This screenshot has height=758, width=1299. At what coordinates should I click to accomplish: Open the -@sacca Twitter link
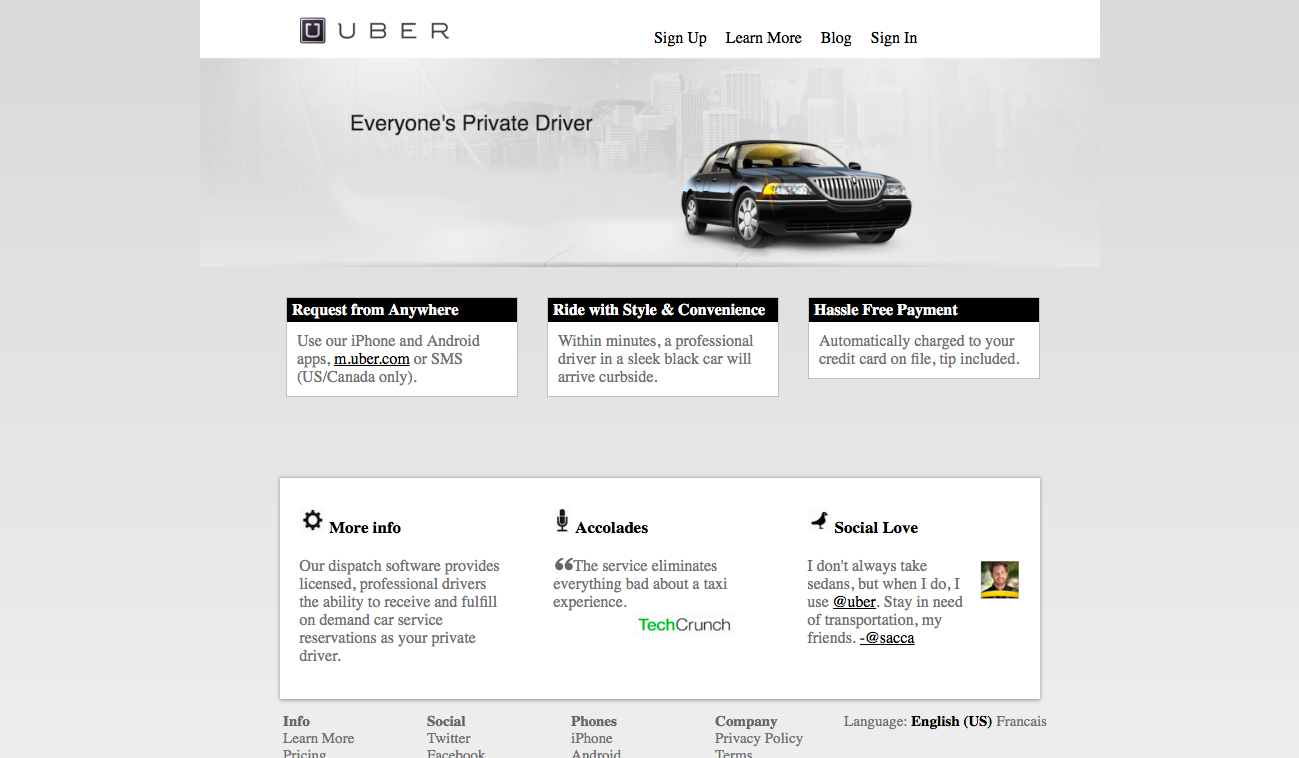coord(887,638)
